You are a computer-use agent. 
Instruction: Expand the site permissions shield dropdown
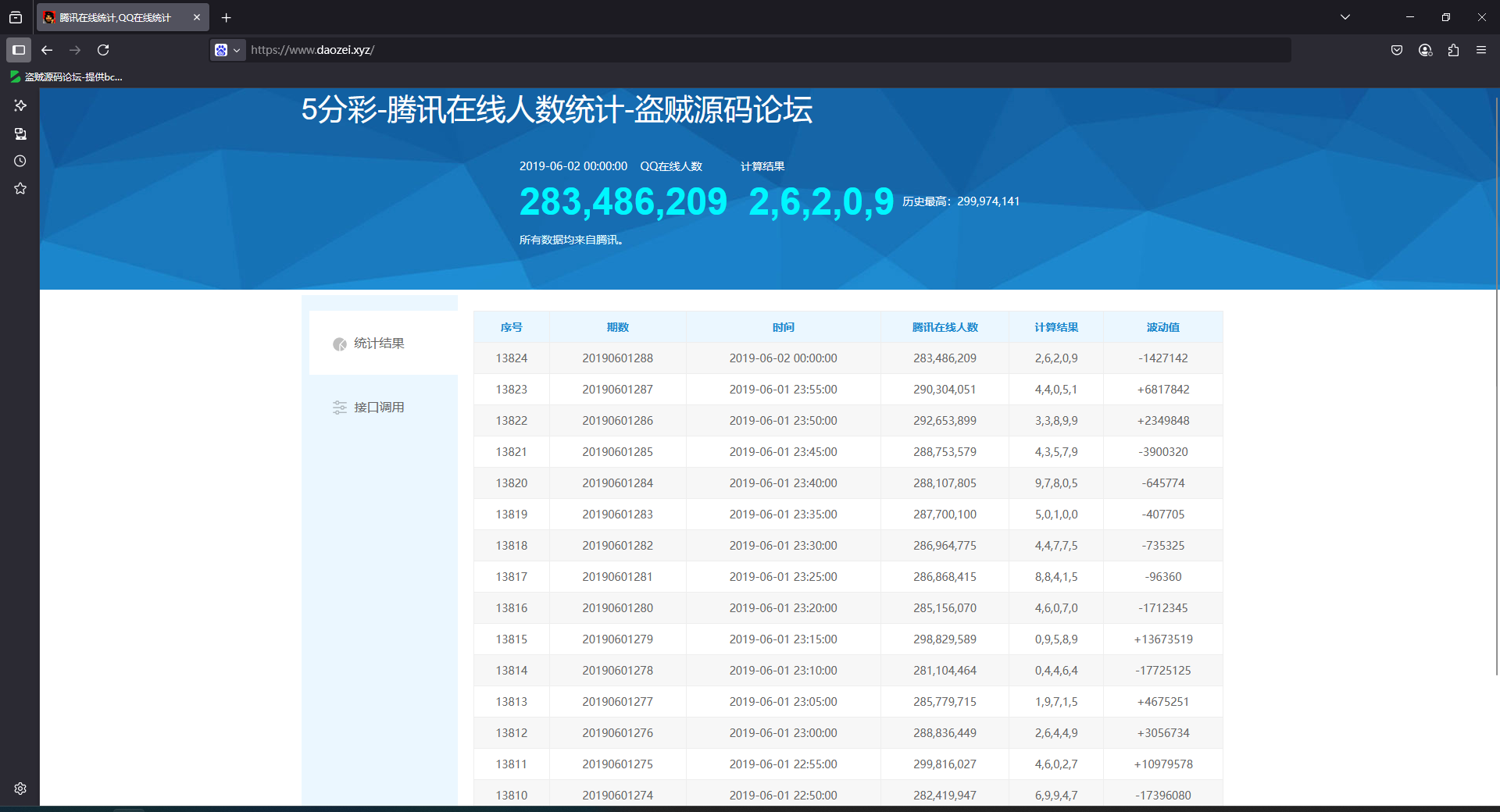click(227, 49)
